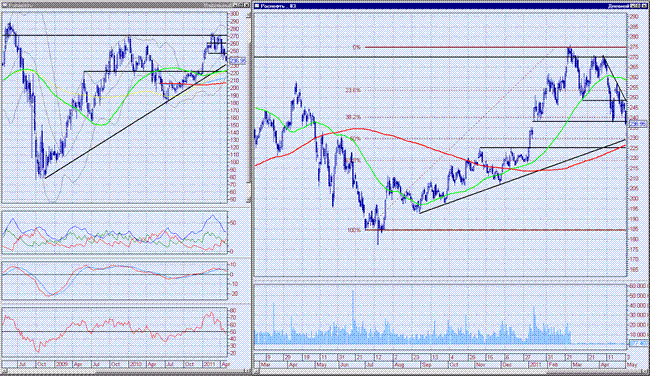
Task: Click the left chart window's title icon
Action: coord(5,5)
